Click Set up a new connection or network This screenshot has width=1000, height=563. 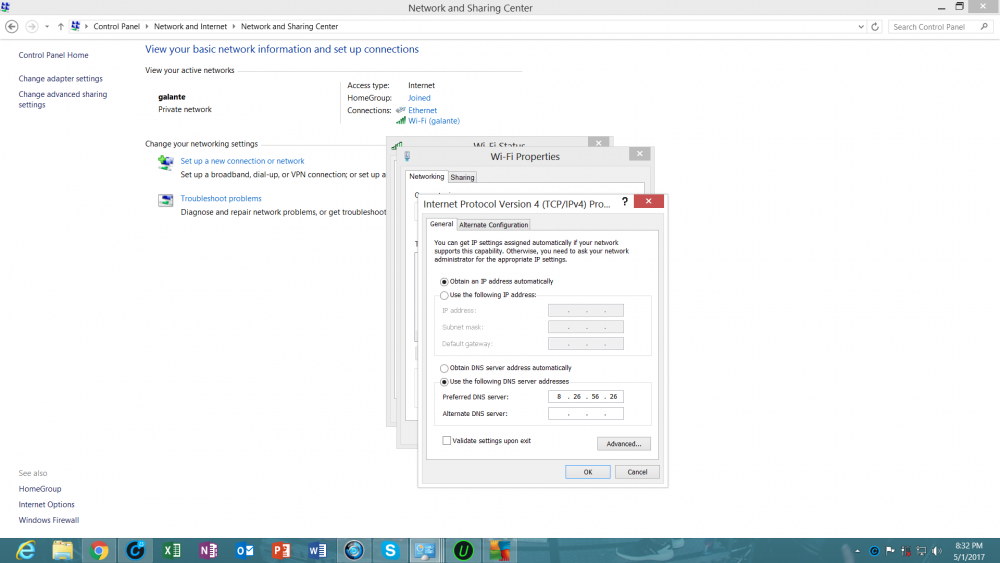point(242,161)
